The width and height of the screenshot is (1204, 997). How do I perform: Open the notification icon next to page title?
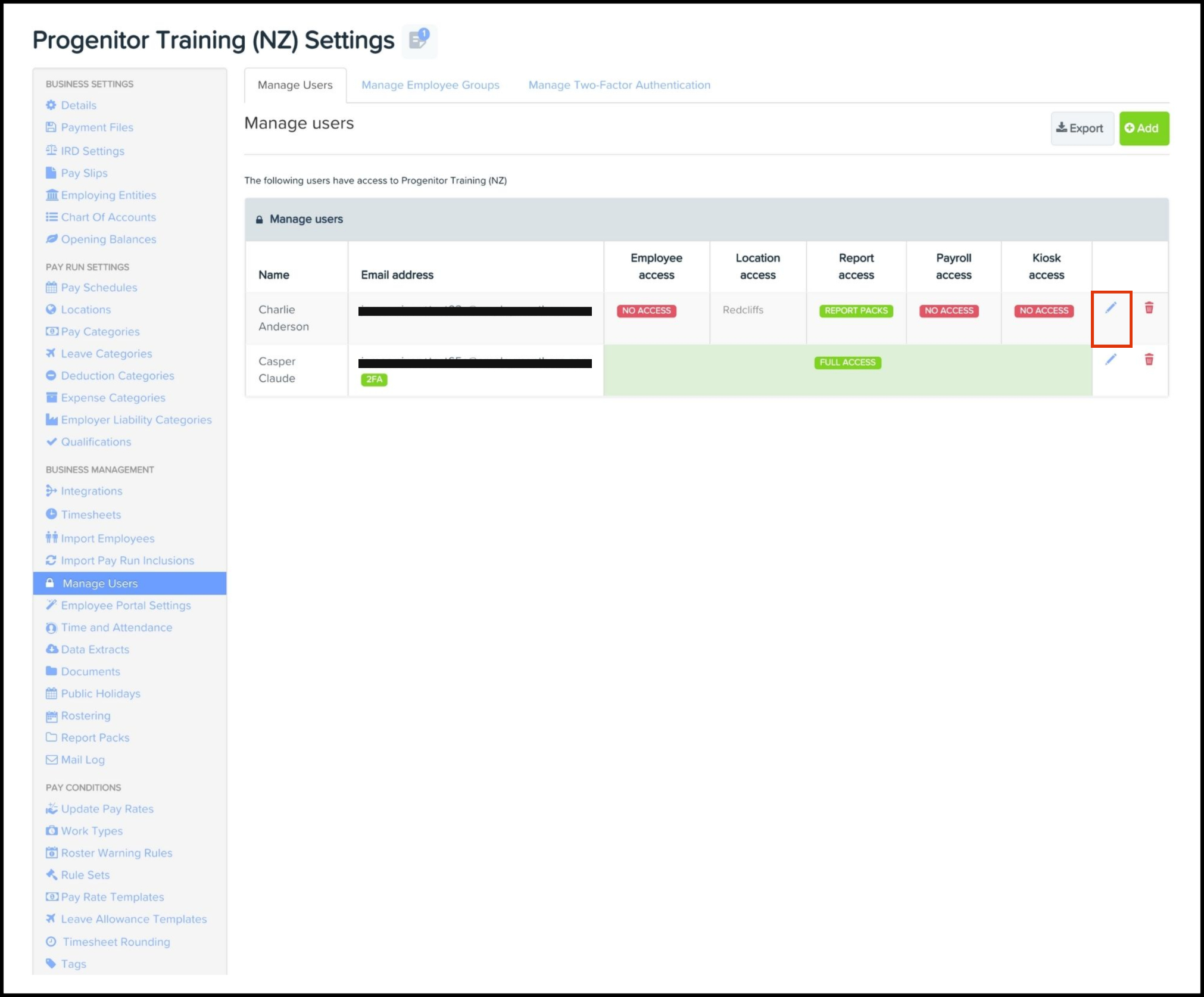[419, 40]
